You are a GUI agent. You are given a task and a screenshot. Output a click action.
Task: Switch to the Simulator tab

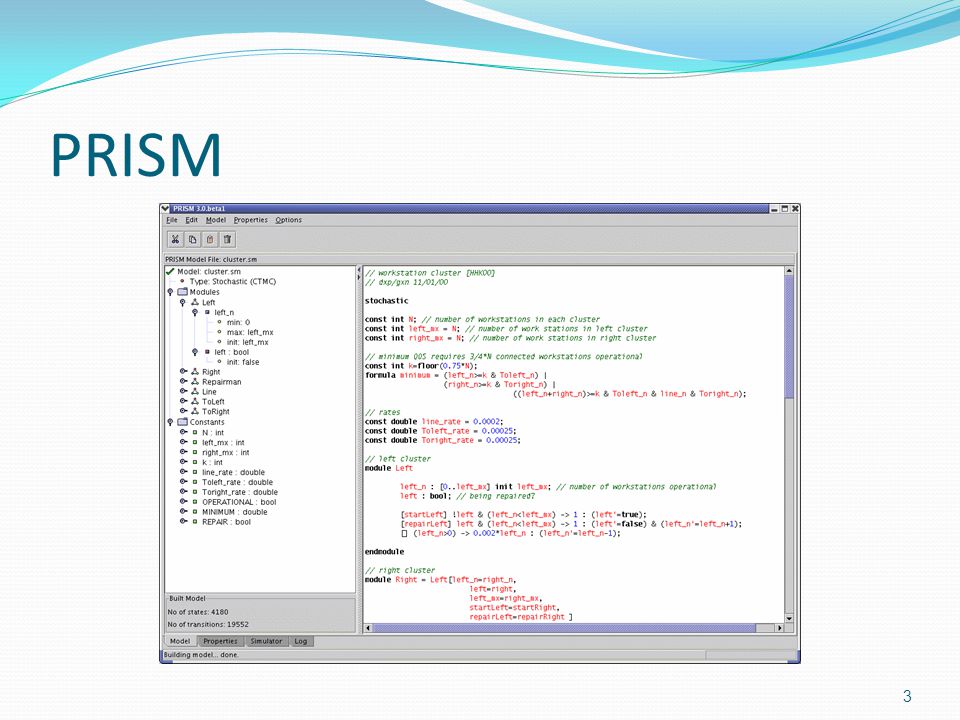pos(266,641)
